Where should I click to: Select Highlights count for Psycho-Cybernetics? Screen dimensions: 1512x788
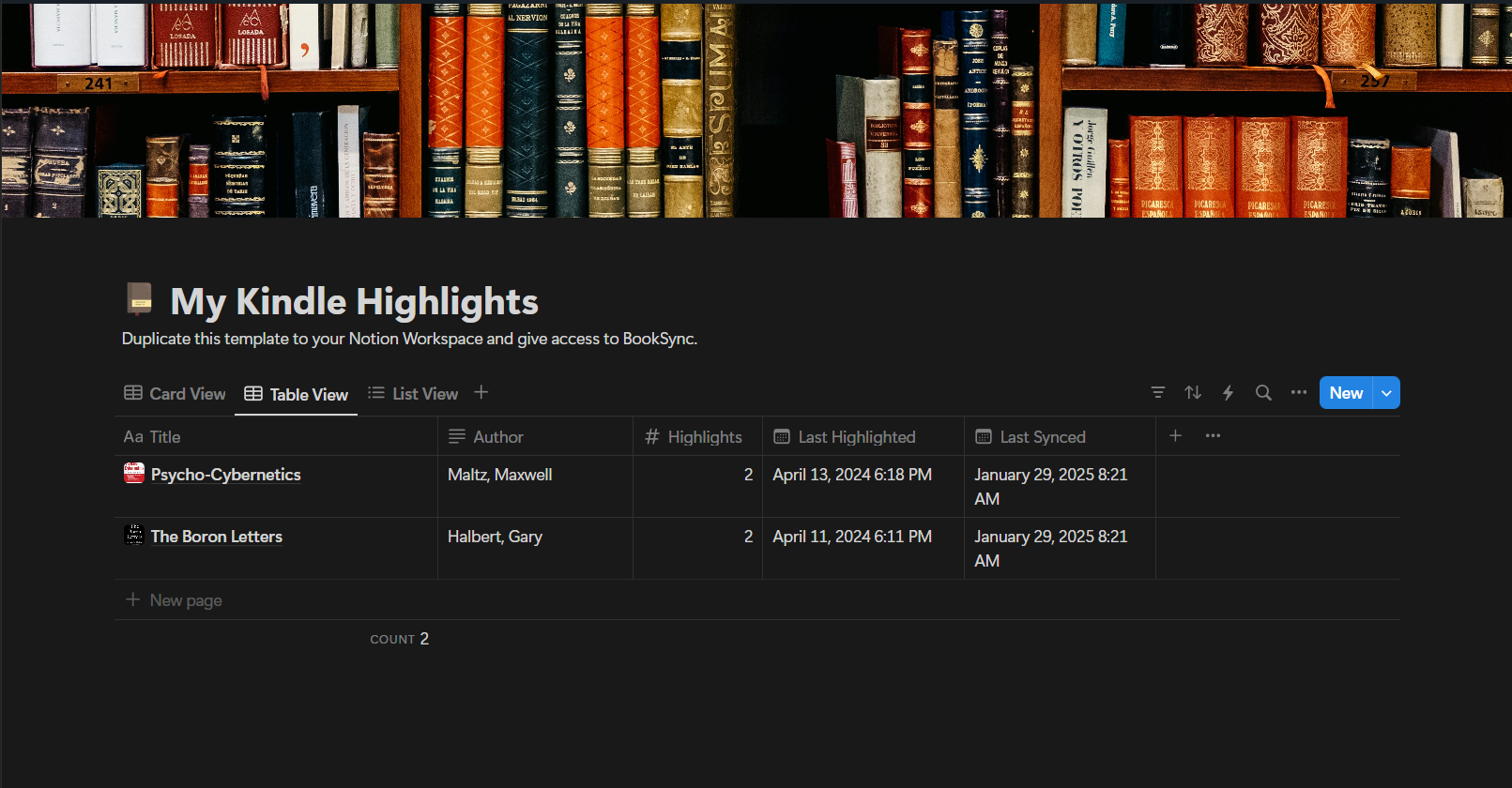(x=697, y=486)
